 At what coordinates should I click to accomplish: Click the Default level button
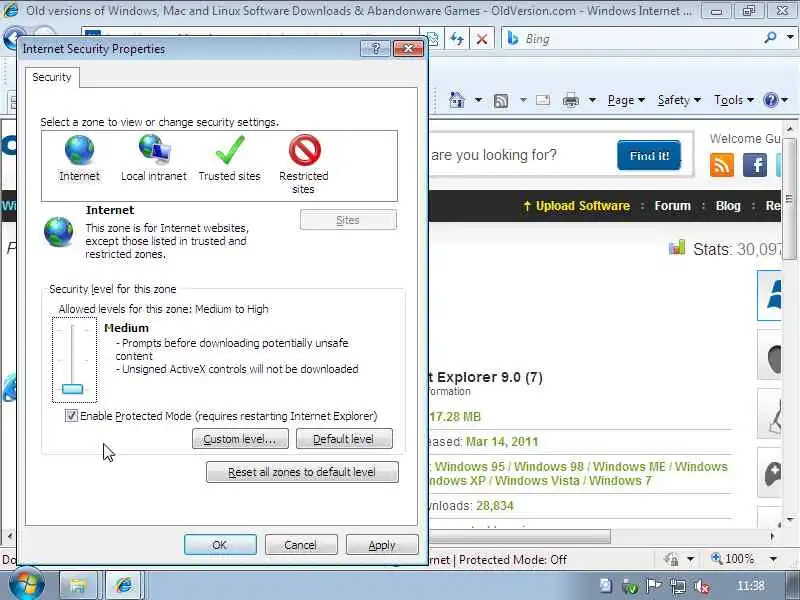(x=344, y=439)
